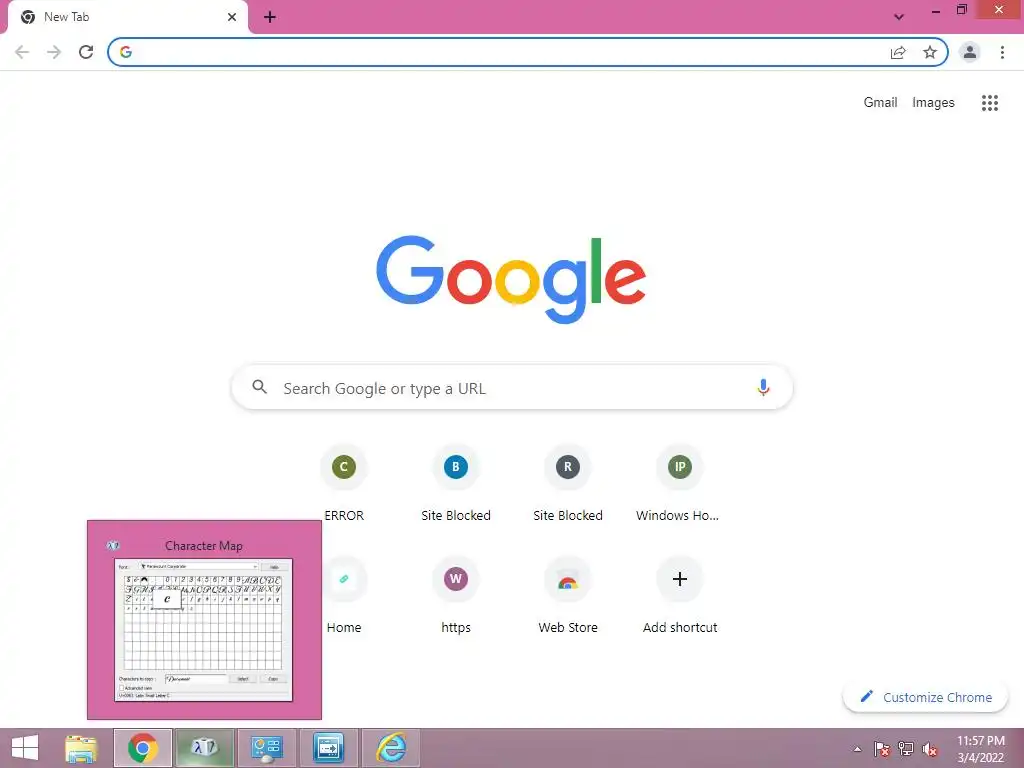Screen dimensions: 1024x768
Task: Open the Gmail link
Action: click(x=880, y=103)
